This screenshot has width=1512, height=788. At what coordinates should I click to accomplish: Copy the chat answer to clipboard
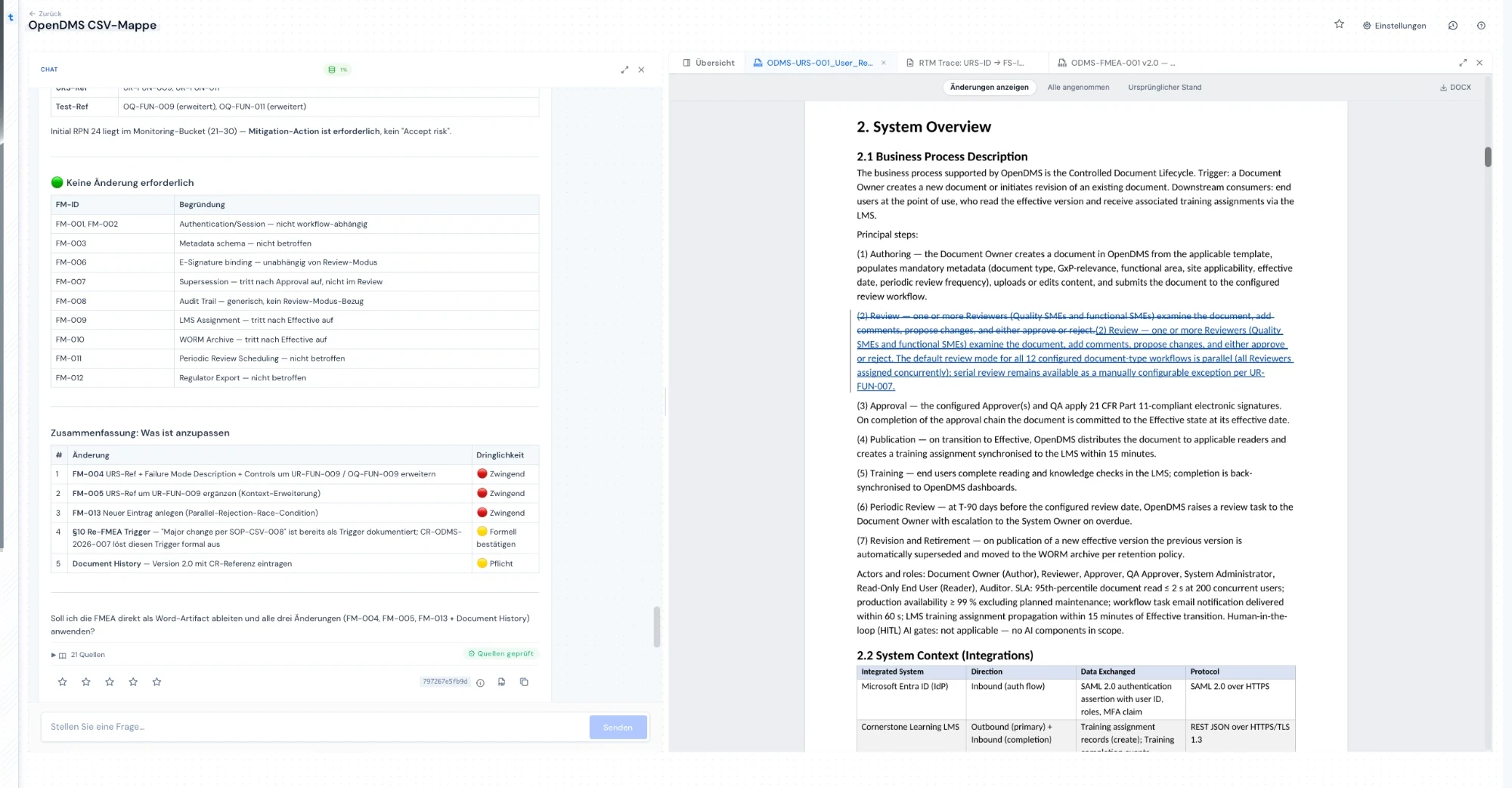(524, 682)
